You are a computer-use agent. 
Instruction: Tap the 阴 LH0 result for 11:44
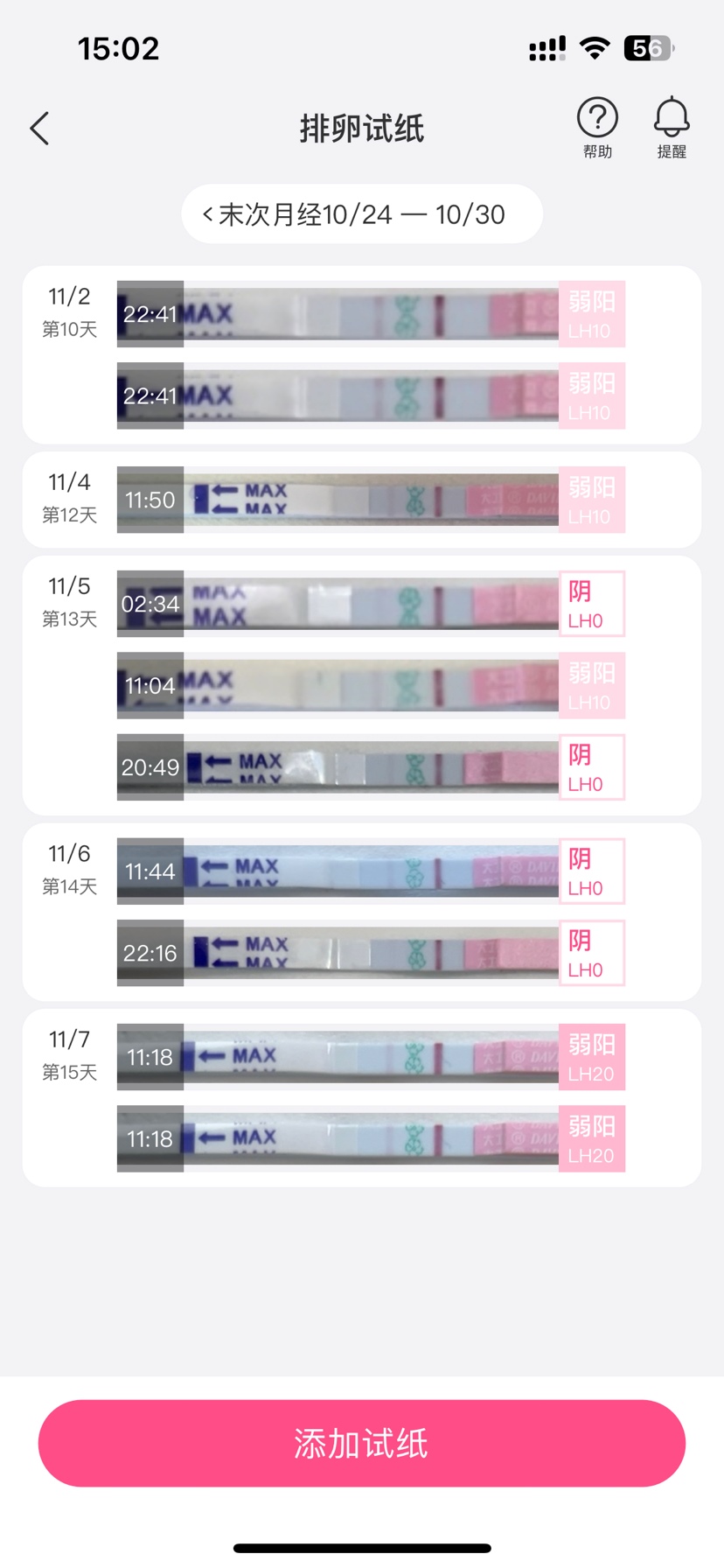(592, 871)
